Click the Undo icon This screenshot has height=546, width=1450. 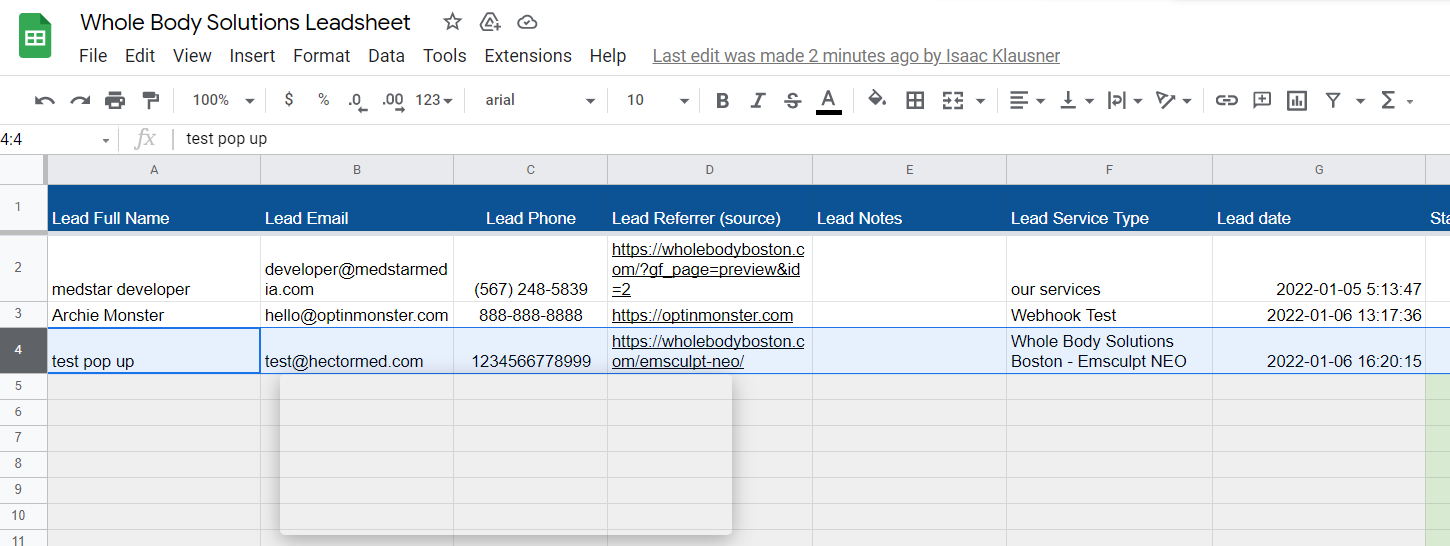tap(45, 100)
